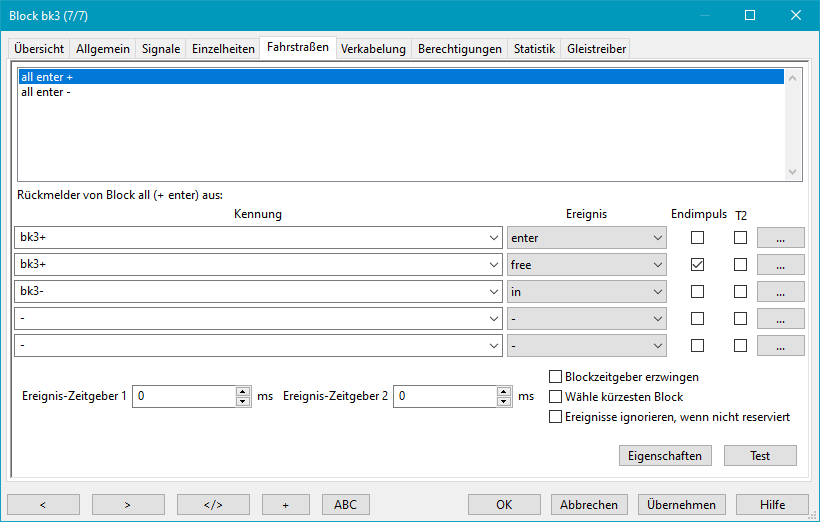Click the </> XML button
This screenshot has width=820, height=522.
click(x=213, y=505)
